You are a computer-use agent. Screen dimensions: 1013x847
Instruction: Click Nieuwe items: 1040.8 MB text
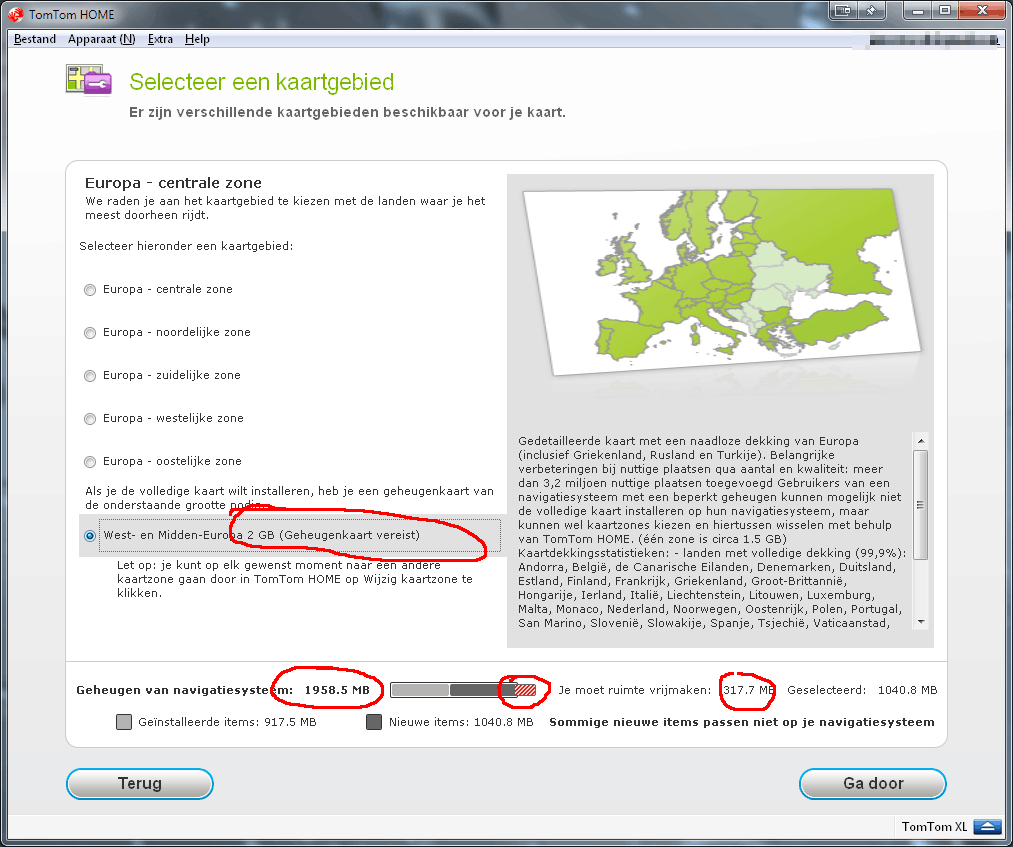click(x=461, y=722)
